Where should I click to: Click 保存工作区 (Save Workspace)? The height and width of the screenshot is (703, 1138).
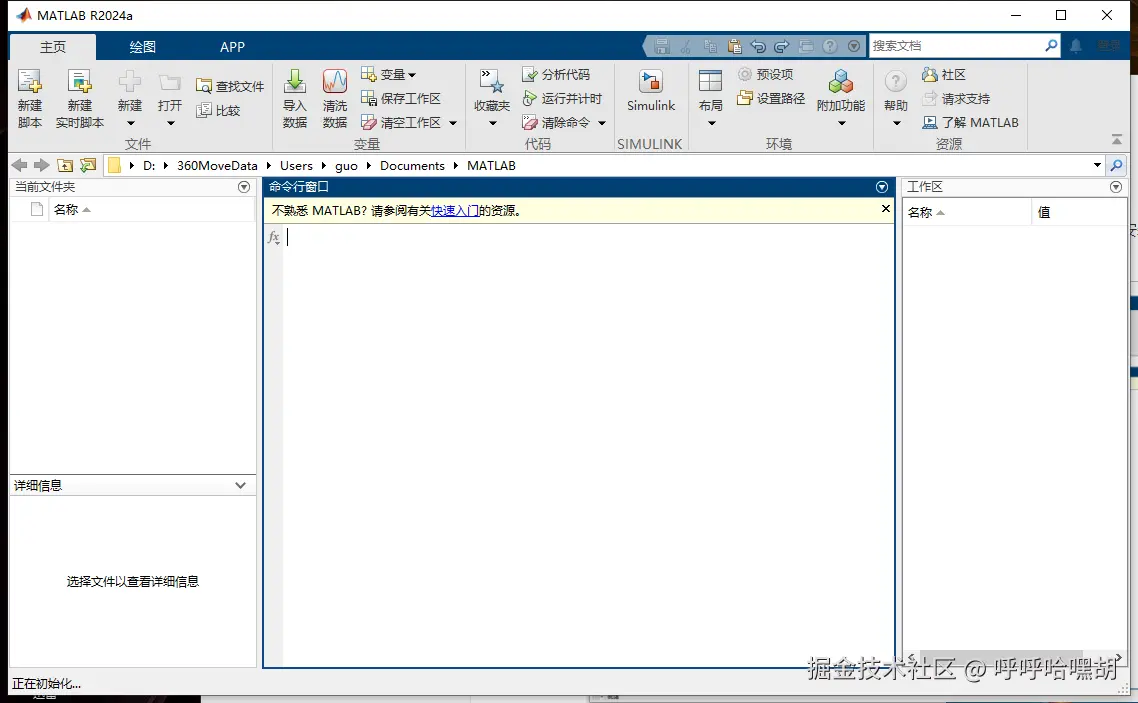[x=401, y=98]
